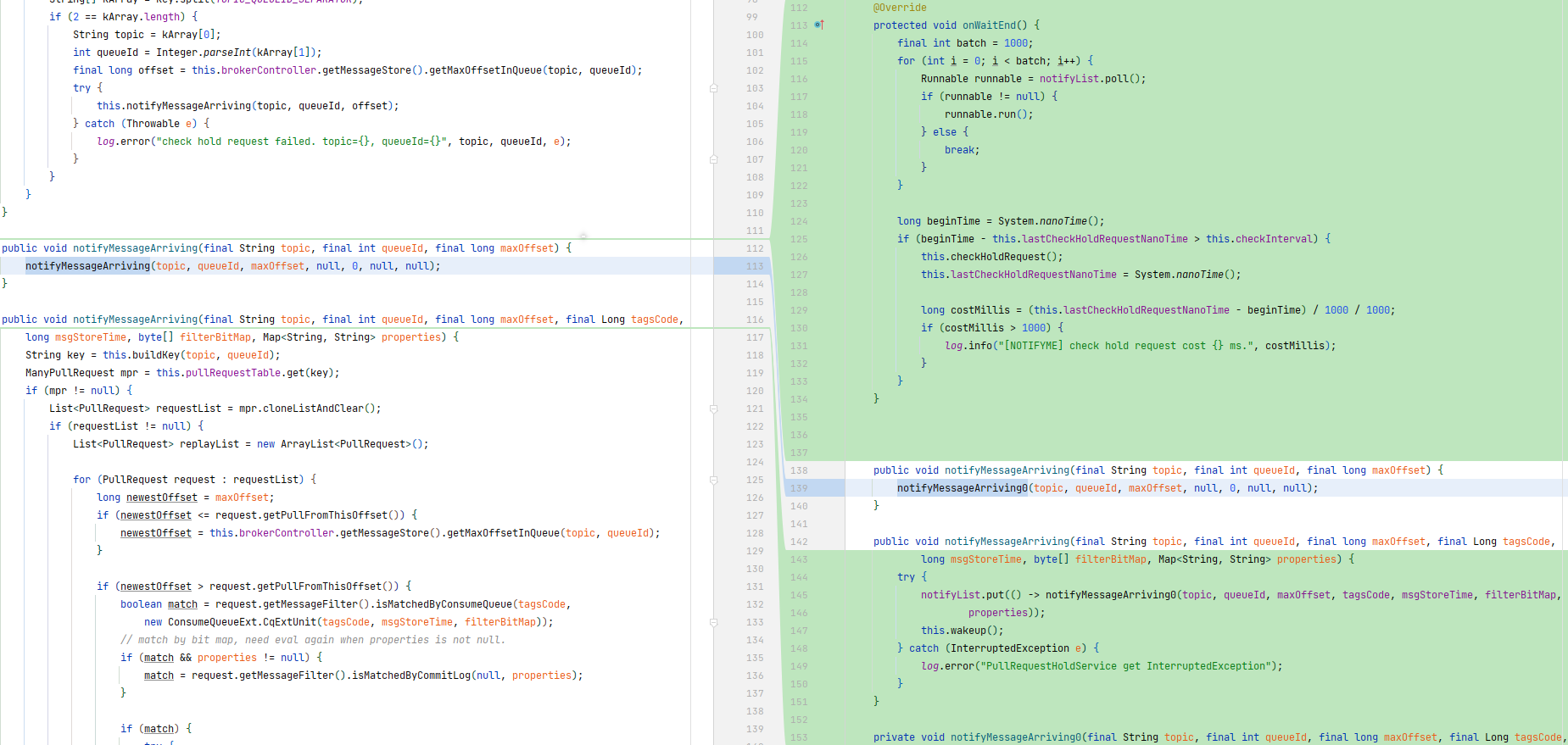Viewport: 1568px width, 745px height.
Task: Click right pane line number 125
Action: (799, 239)
